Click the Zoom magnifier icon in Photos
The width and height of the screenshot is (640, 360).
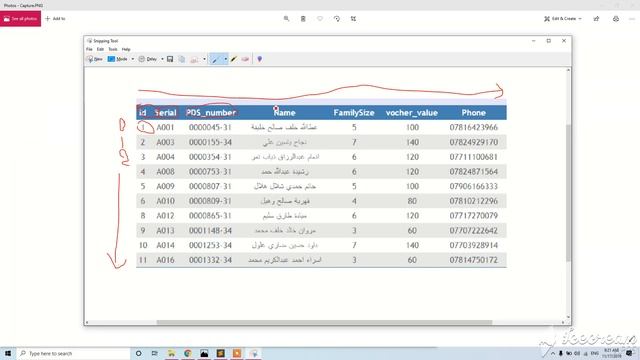(x=287, y=19)
